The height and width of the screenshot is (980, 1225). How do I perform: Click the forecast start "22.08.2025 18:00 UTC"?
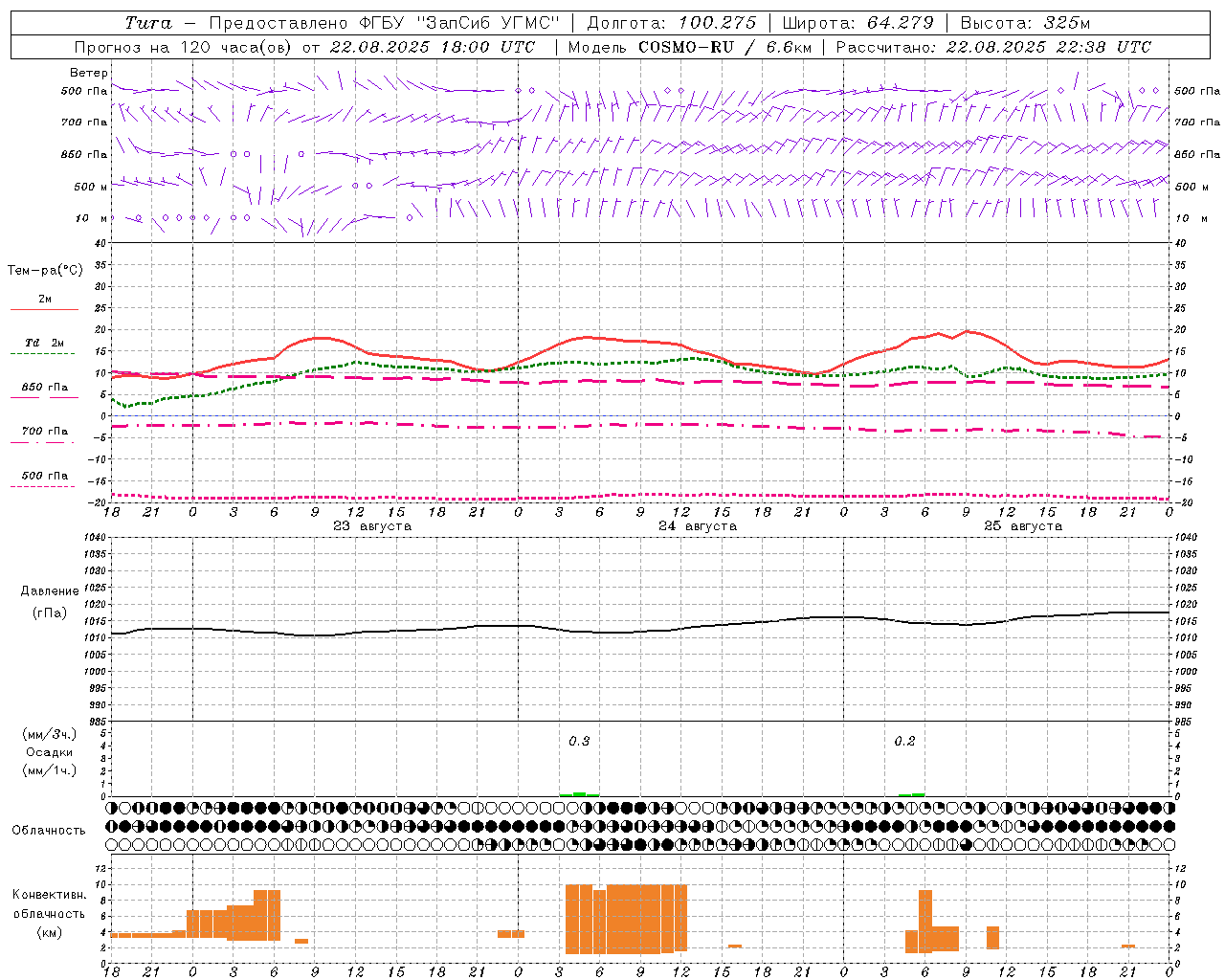click(x=432, y=47)
